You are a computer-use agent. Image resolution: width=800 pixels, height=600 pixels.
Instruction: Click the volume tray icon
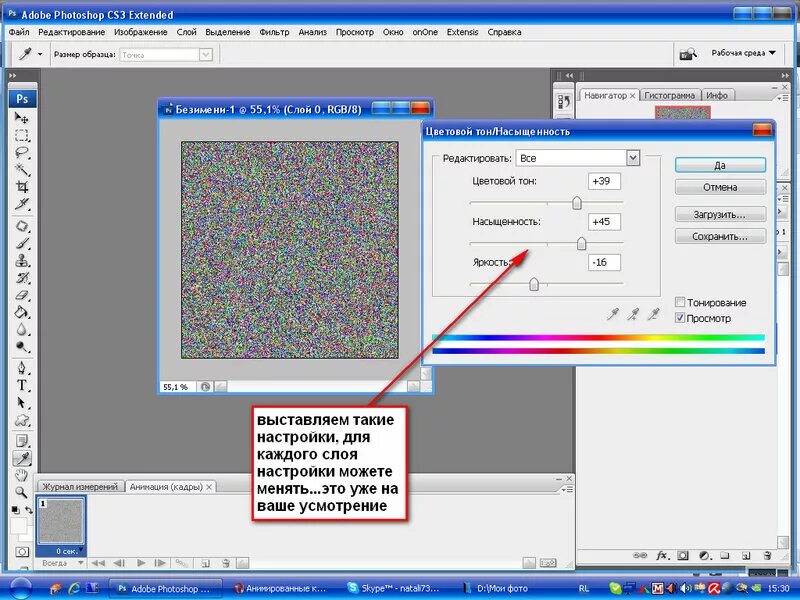685,589
